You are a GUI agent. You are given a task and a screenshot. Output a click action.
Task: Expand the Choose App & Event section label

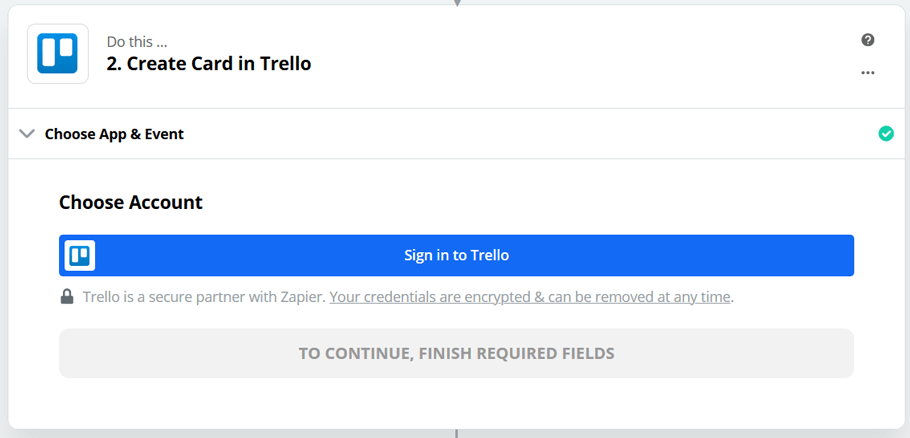point(114,134)
